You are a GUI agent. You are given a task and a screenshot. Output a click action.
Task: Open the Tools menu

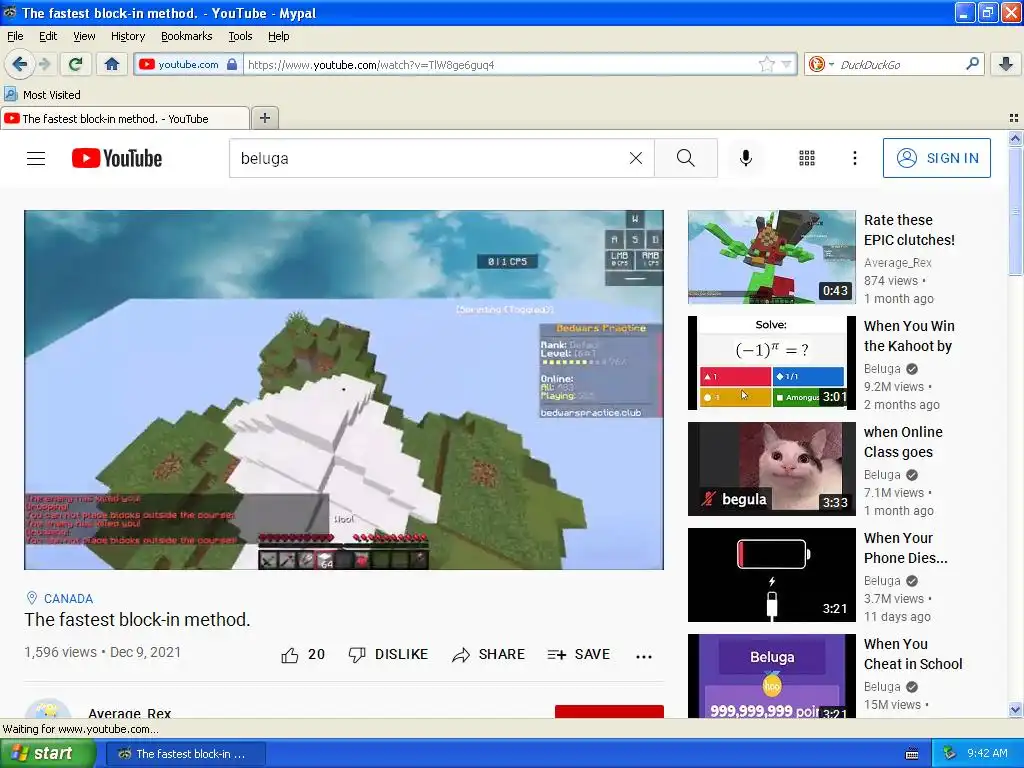tap(240, 36)
